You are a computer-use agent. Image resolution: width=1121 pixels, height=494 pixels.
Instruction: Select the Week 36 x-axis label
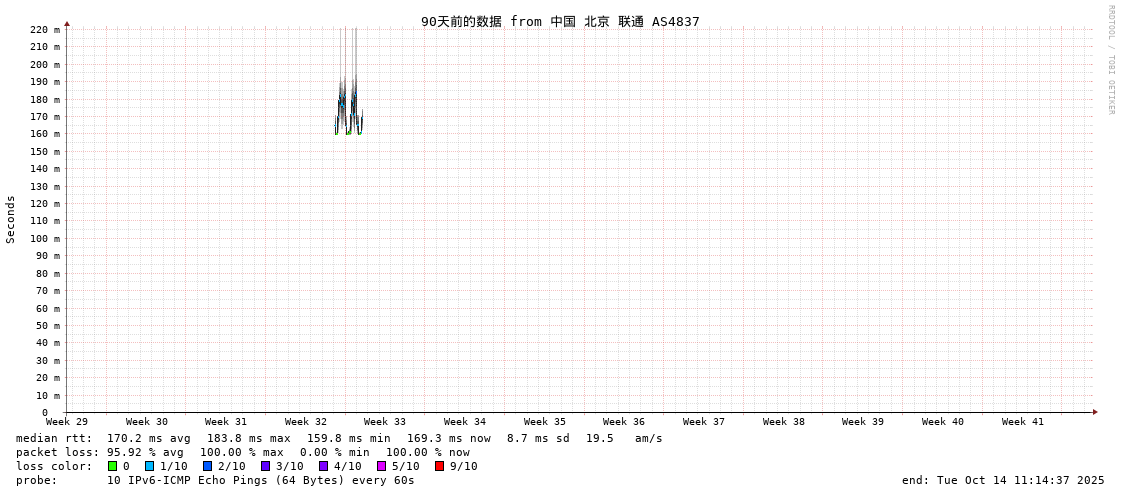click(624, 422)
